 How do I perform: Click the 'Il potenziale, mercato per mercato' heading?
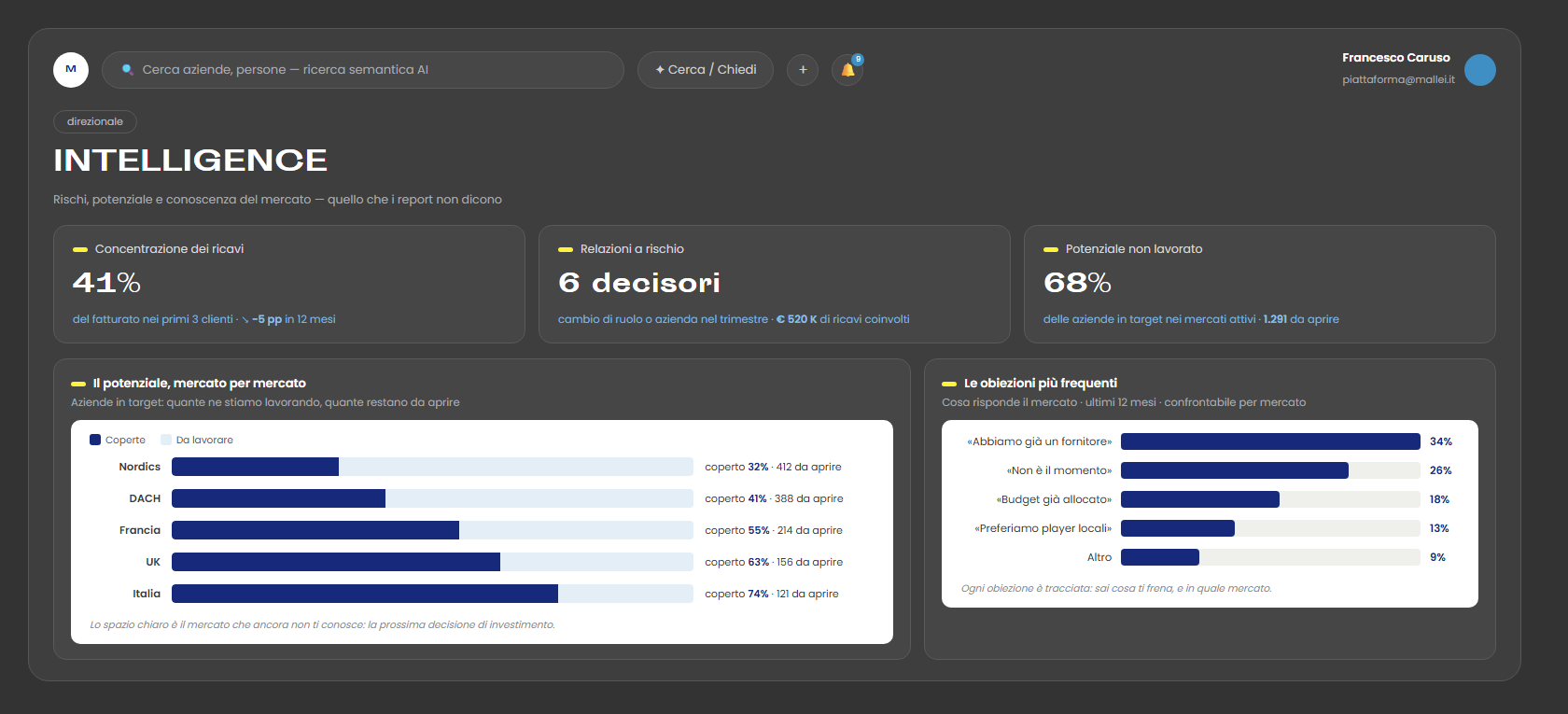(x=200, y=383)
